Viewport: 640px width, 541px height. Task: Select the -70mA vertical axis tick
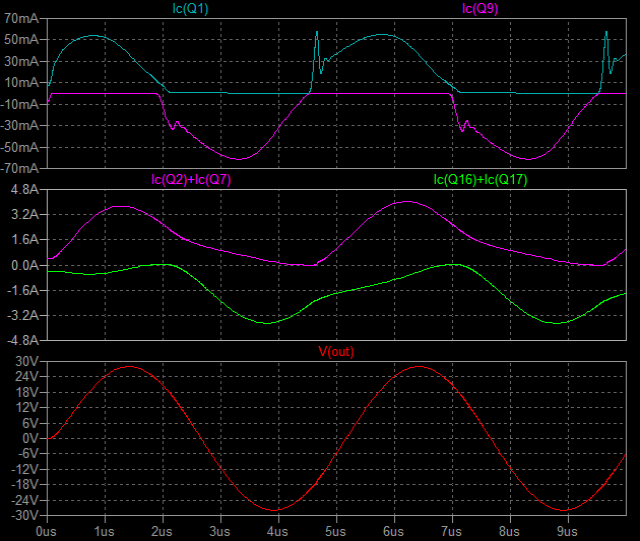19,165
